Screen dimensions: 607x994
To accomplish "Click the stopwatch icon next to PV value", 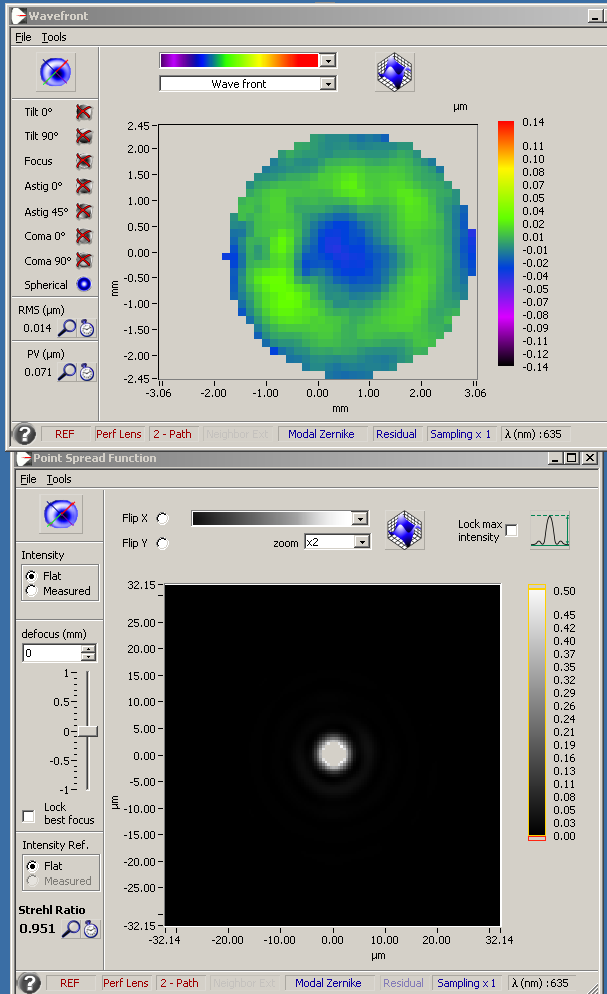I will tap(87, 372).
